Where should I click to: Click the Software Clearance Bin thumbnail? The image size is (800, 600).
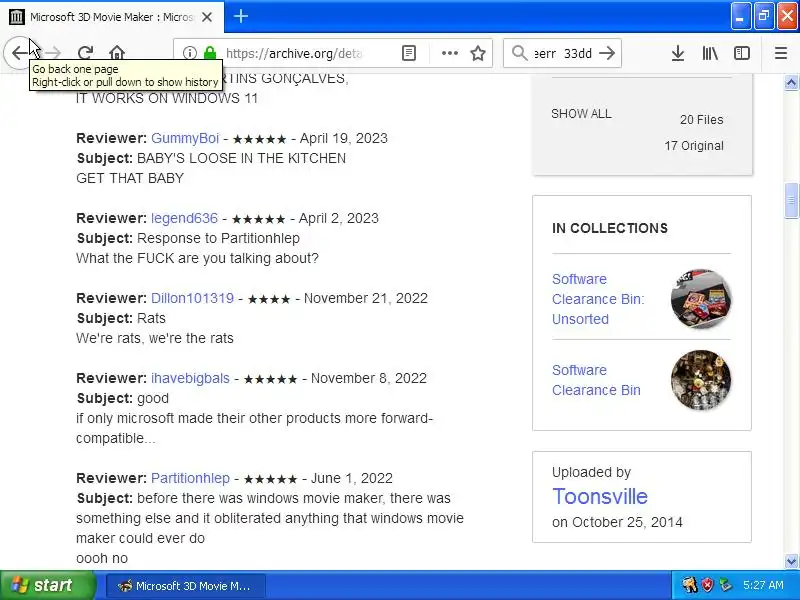[701, 380]
